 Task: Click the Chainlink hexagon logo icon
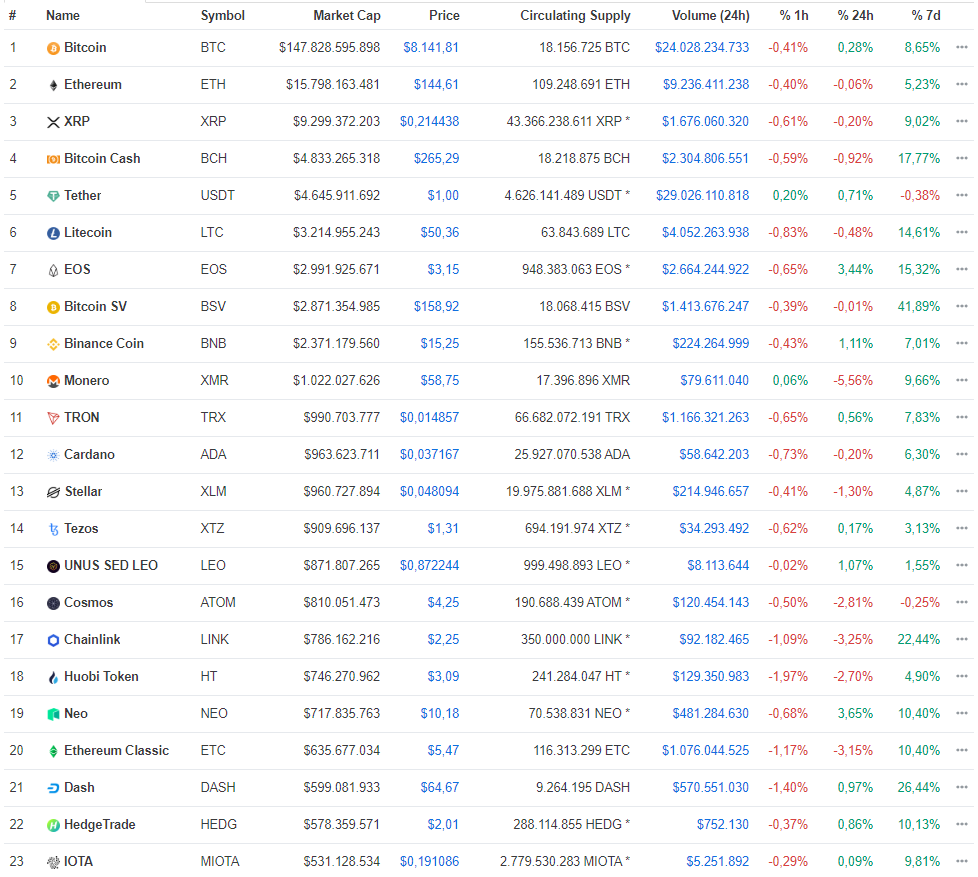pyautogui.click(x=53, y=640)
